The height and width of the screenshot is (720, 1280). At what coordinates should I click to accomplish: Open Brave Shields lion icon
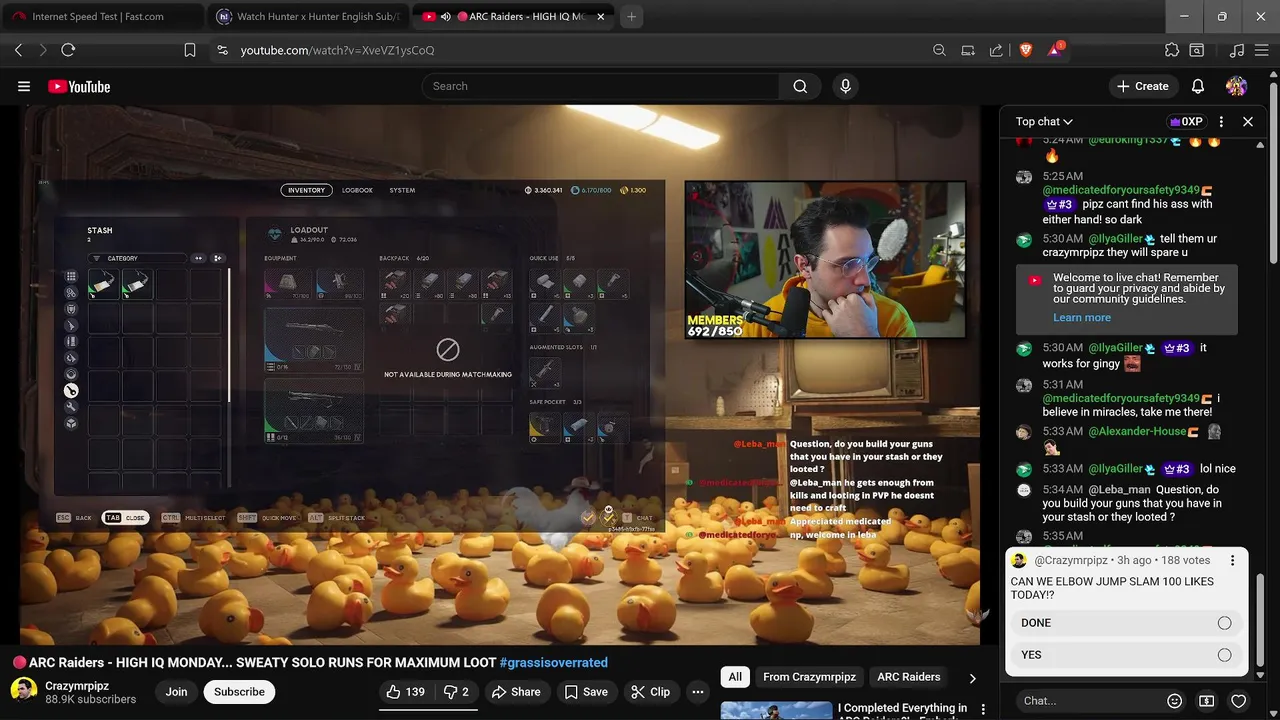coord(1025,50)
